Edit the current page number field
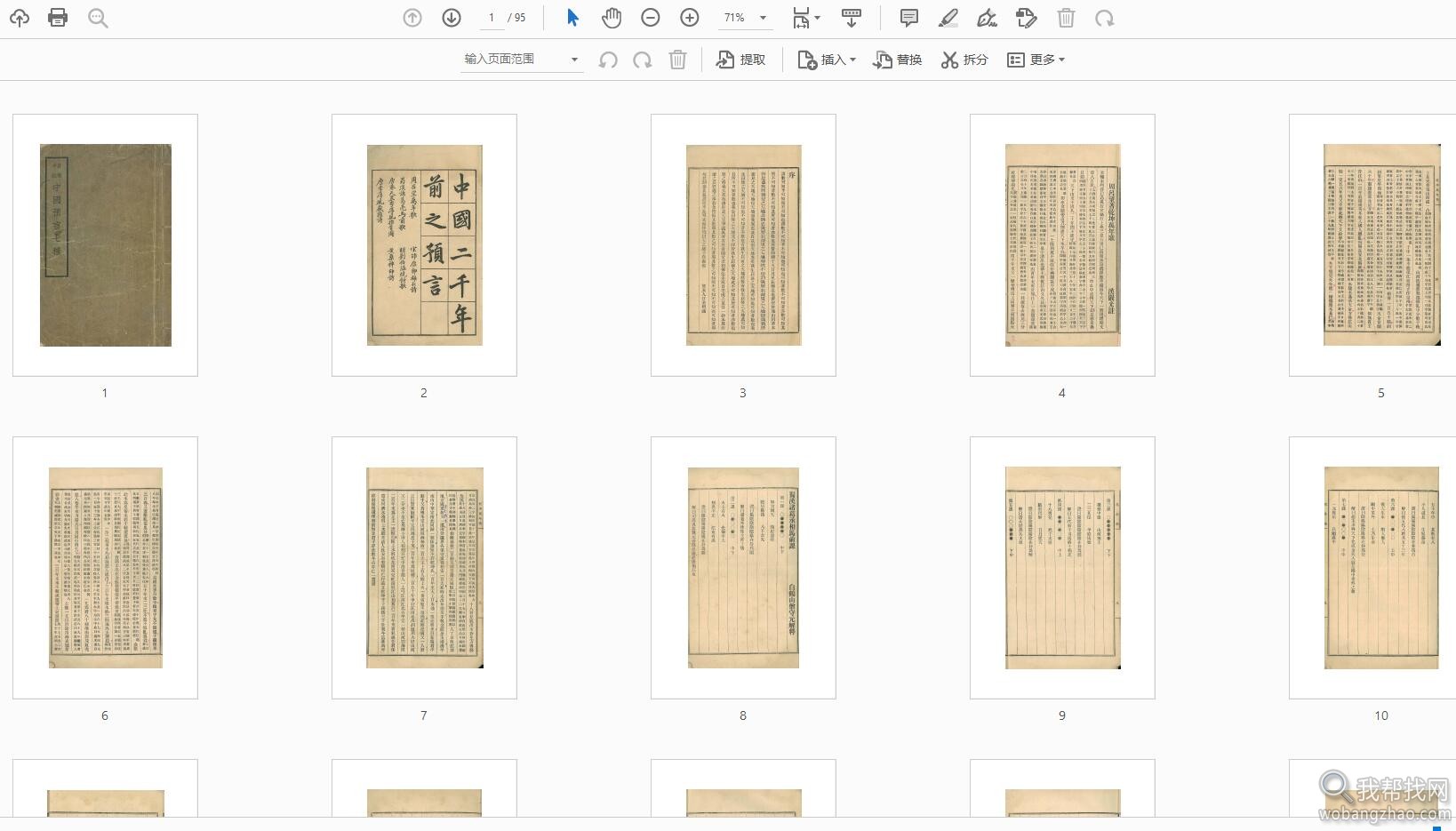The height and width of the screenshot is (831, 1456). [492, 18]
